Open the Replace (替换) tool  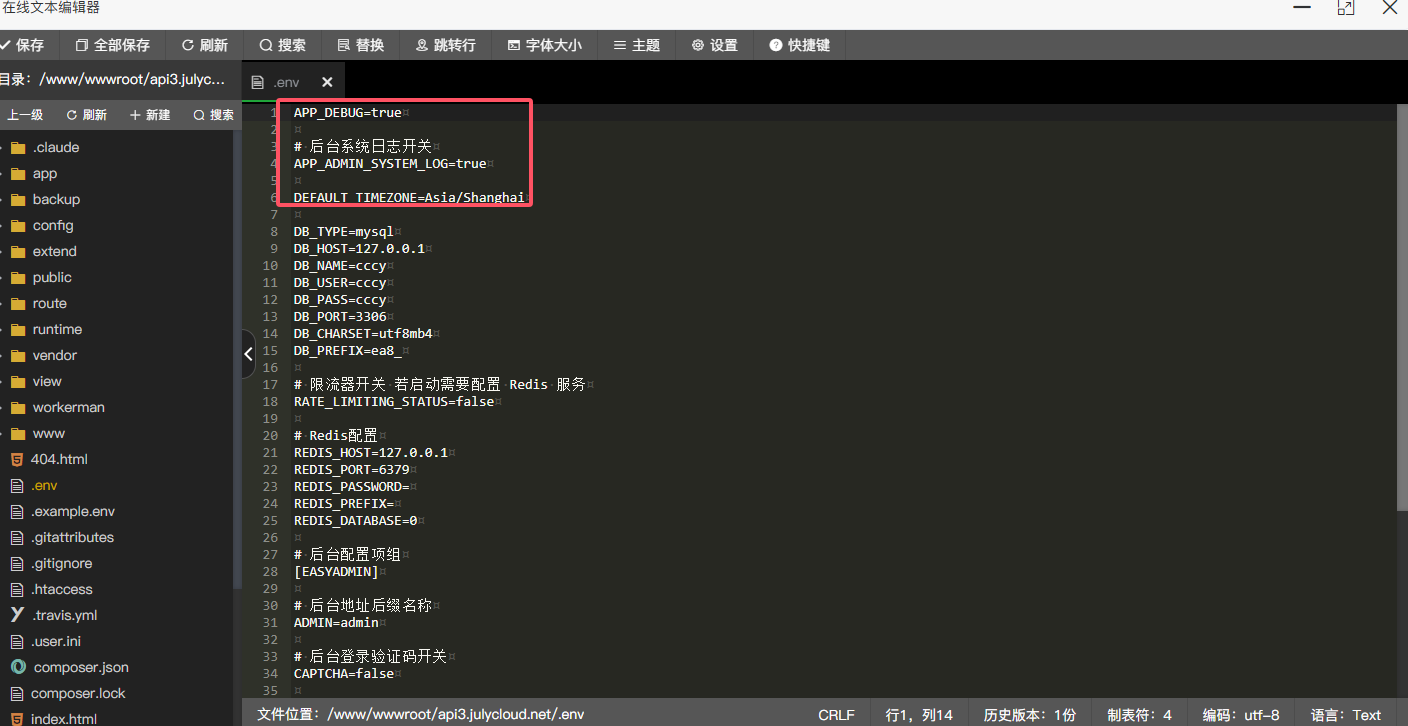point(360,45)
